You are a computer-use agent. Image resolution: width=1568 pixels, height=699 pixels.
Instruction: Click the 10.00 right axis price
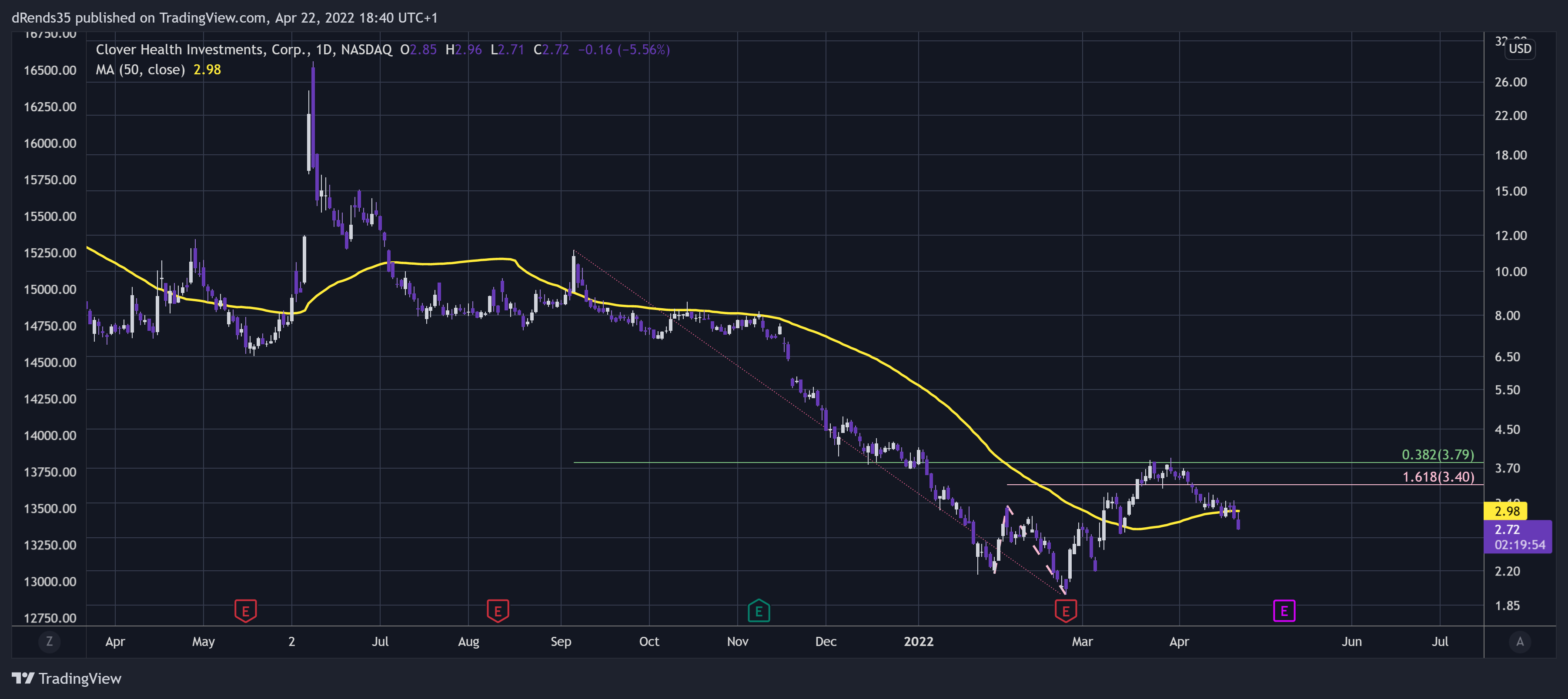click(1510, 271)
